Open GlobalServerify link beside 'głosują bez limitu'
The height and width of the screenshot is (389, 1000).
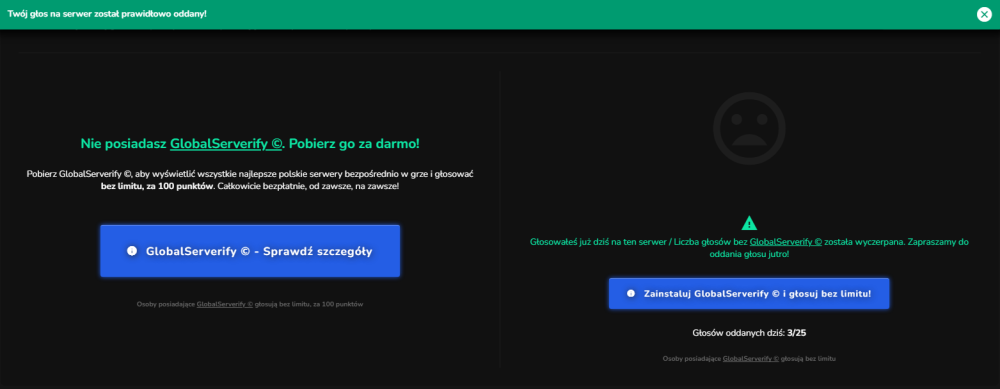751,359
